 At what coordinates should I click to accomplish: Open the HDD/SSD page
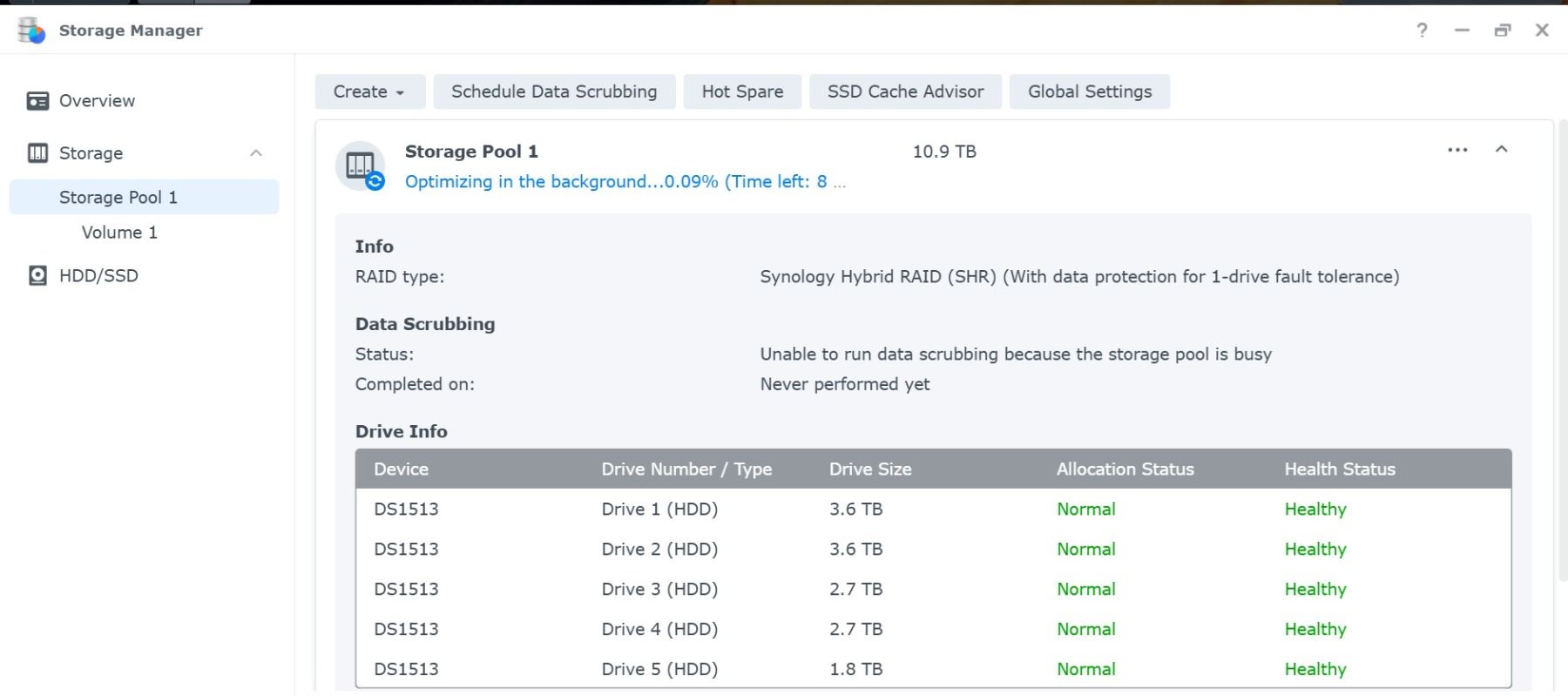(98, 276)
